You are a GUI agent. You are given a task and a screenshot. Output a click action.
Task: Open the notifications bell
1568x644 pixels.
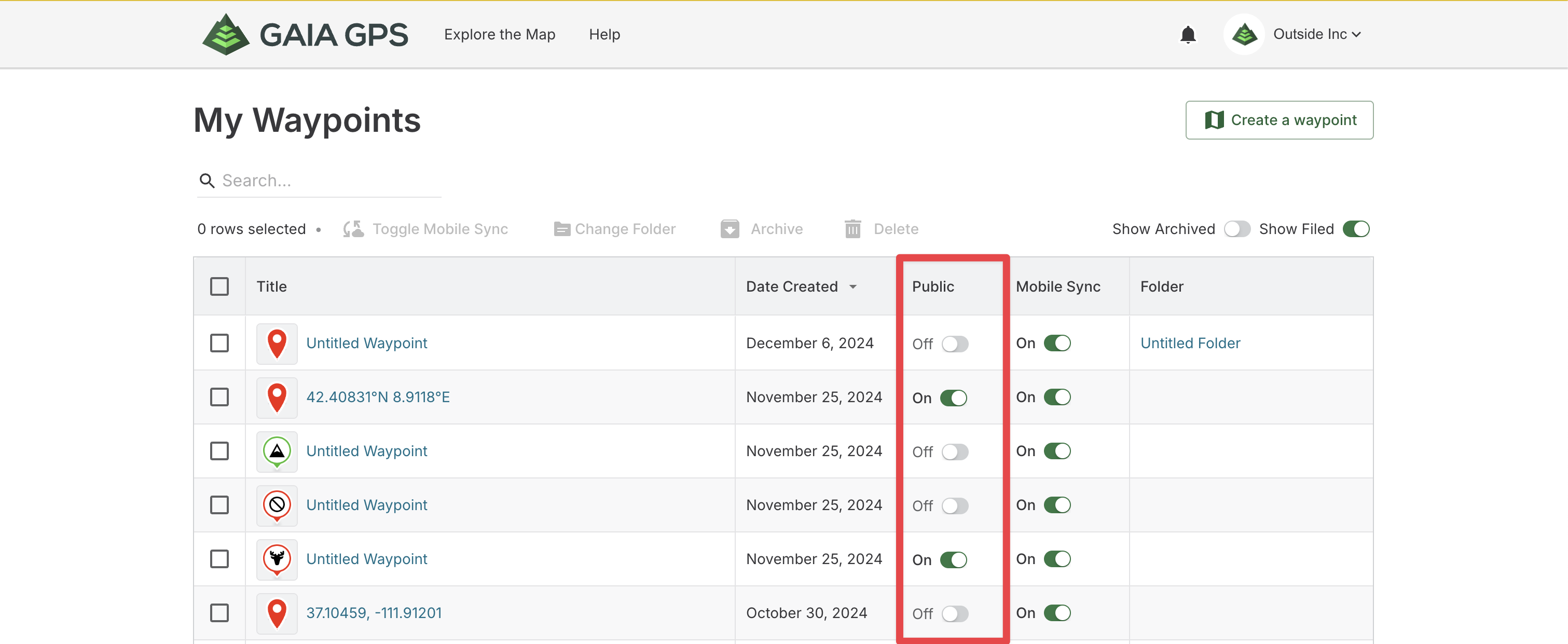tap(1188, 35)
